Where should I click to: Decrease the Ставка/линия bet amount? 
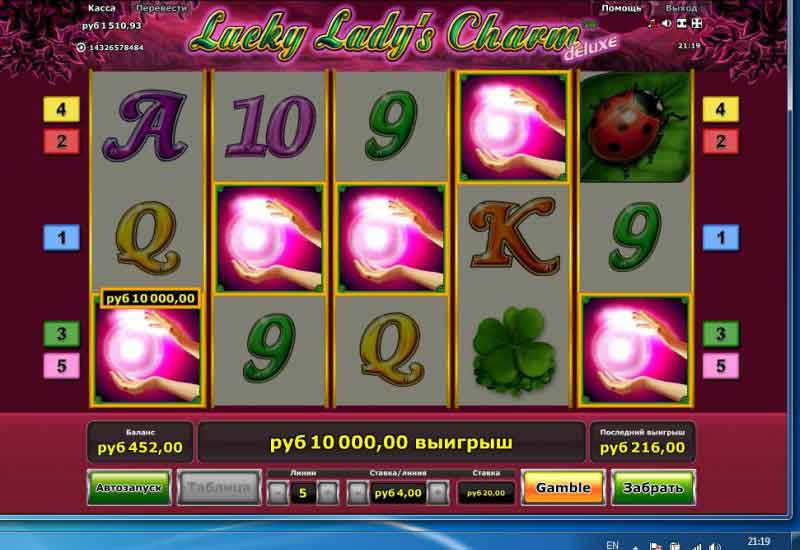[x=358, y=493]
